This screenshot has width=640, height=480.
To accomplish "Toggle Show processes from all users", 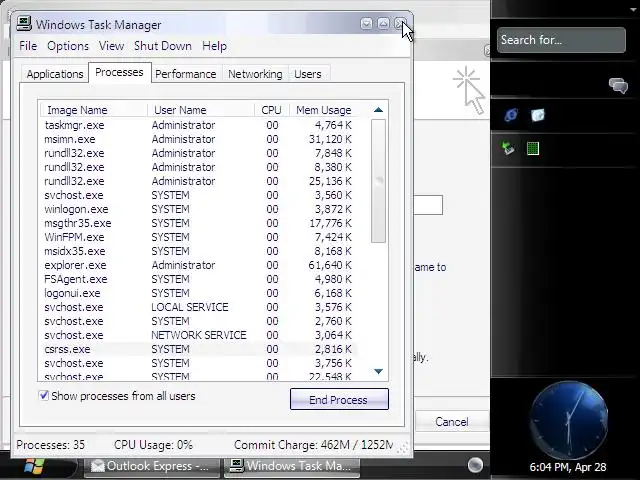I will click(43, 396).
